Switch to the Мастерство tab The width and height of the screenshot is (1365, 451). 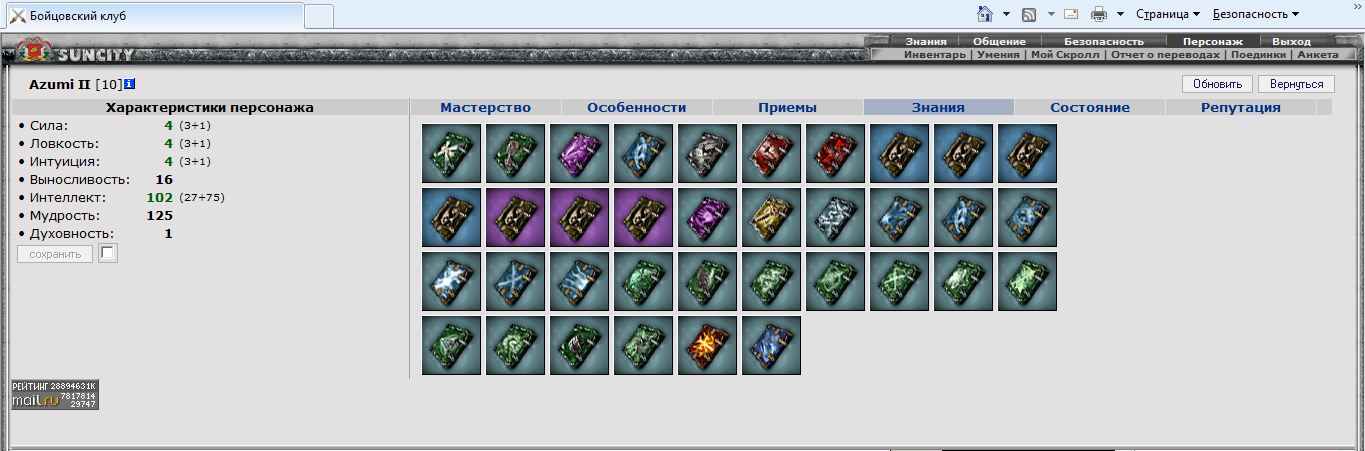click(485, 107)
